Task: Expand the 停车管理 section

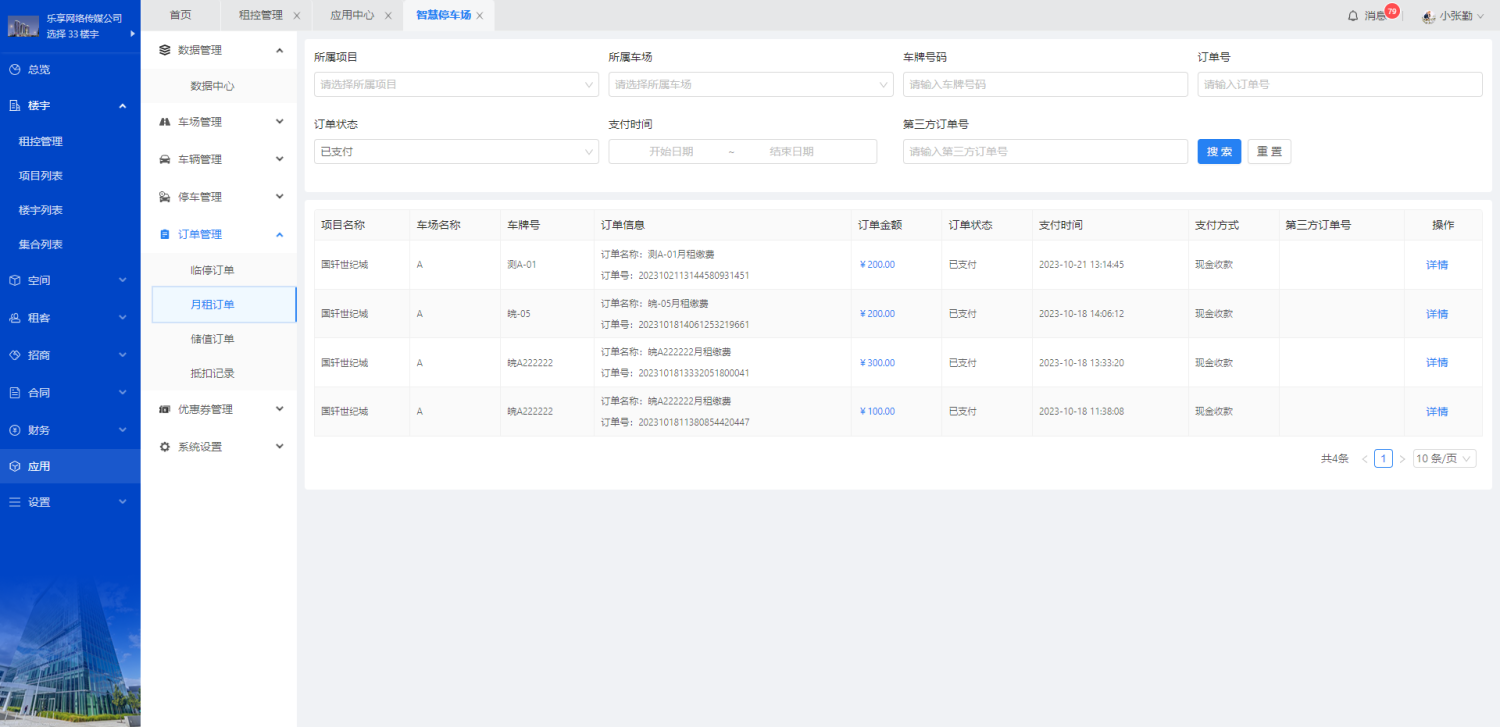Action: coord(279,197)
